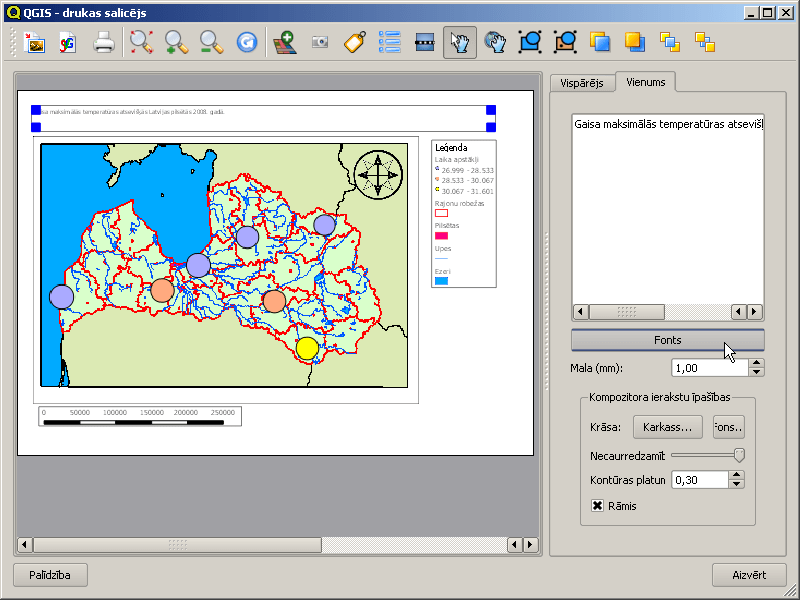The height and width of the screenshot is (600, 800).
Task: Click the label text box rightmost scroll arrow
Action: 755,312
